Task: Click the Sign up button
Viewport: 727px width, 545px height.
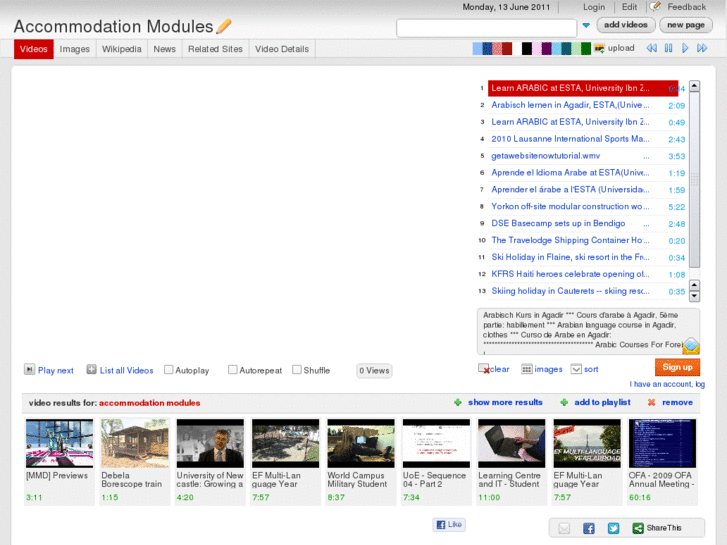Action: (x=677, y=367)
